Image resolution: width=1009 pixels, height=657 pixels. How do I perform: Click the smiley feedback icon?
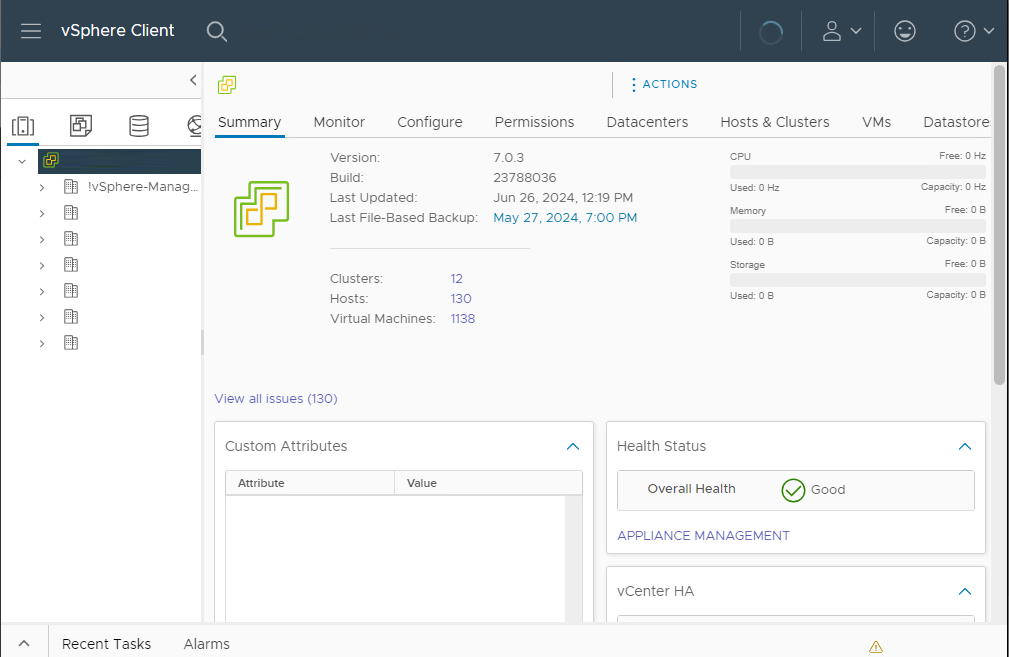[x=905, y=31]
